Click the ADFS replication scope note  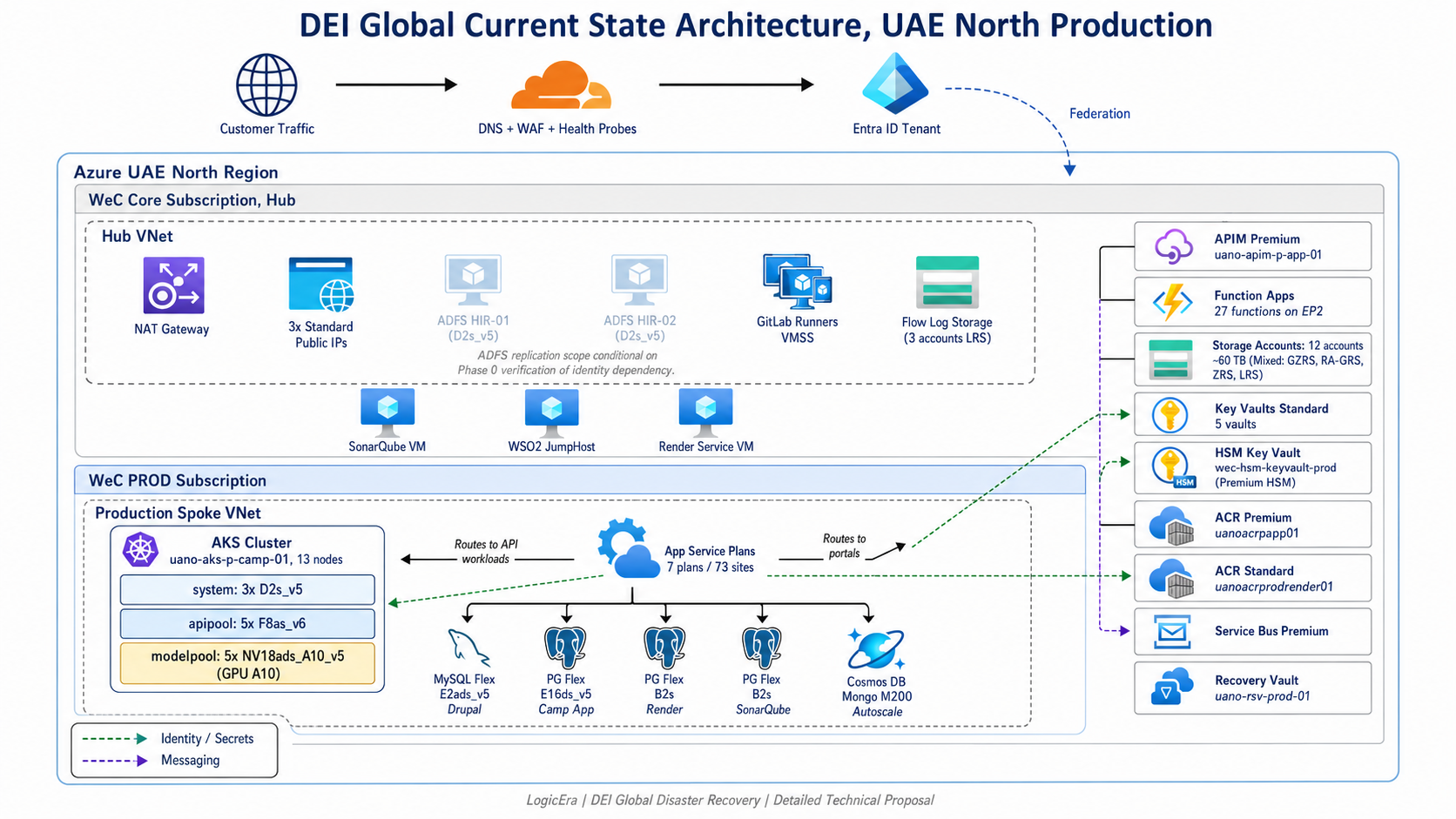567,362
